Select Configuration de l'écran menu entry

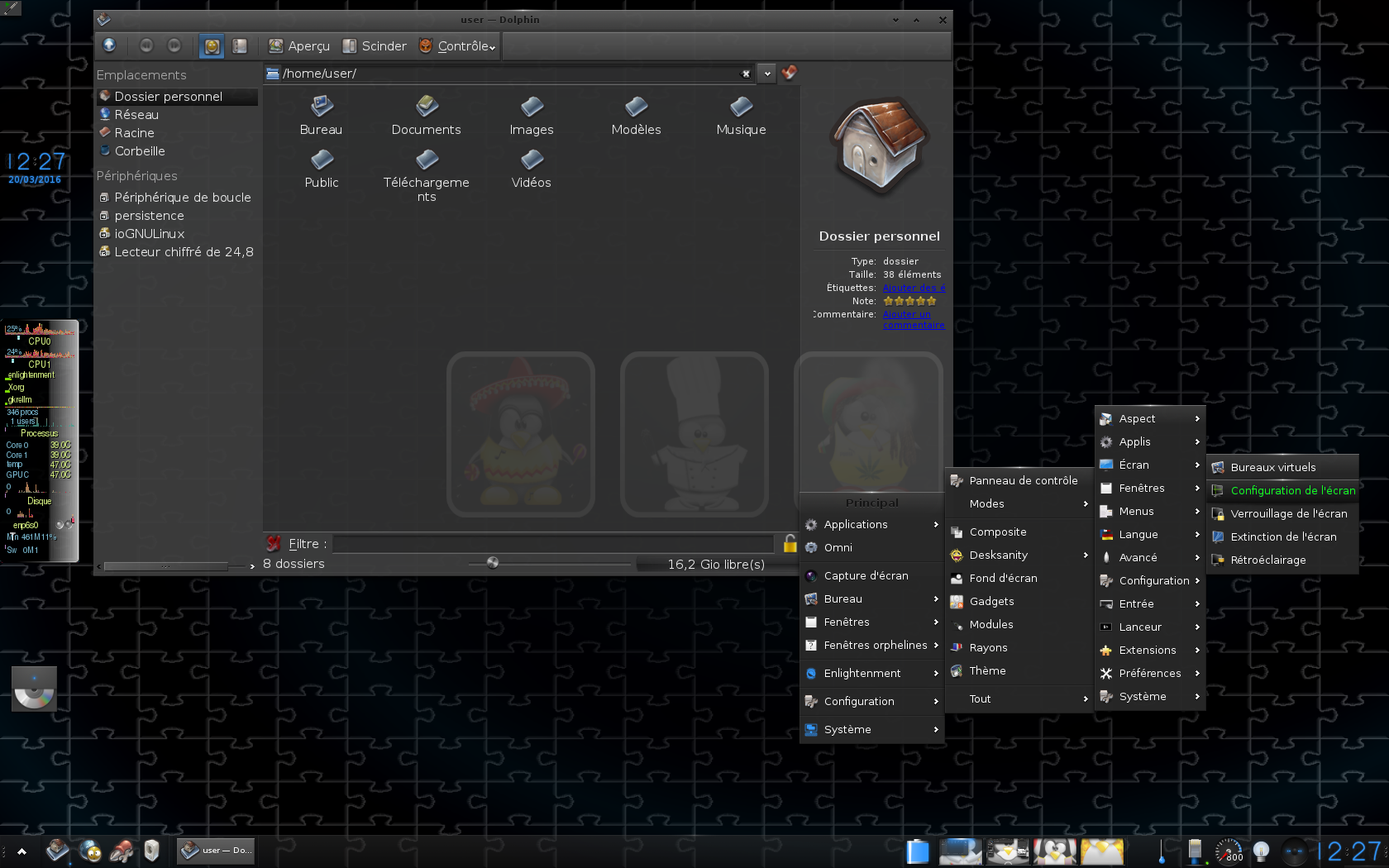pyautogui.click(x=1292, y=491)
